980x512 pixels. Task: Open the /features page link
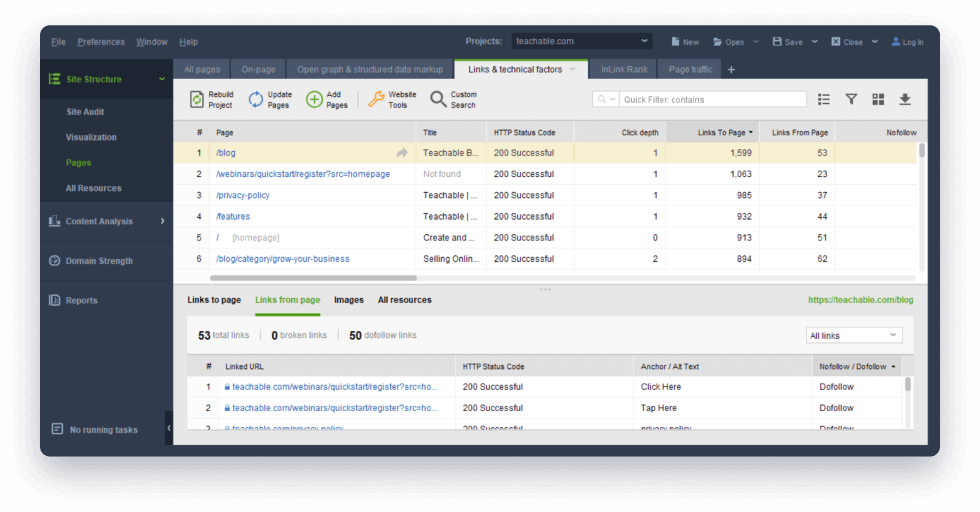point(233,216)
